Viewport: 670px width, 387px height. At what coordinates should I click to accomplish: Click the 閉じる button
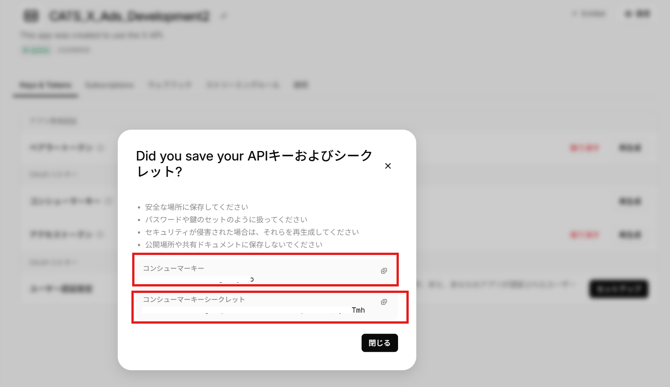[x=379, y=343]
